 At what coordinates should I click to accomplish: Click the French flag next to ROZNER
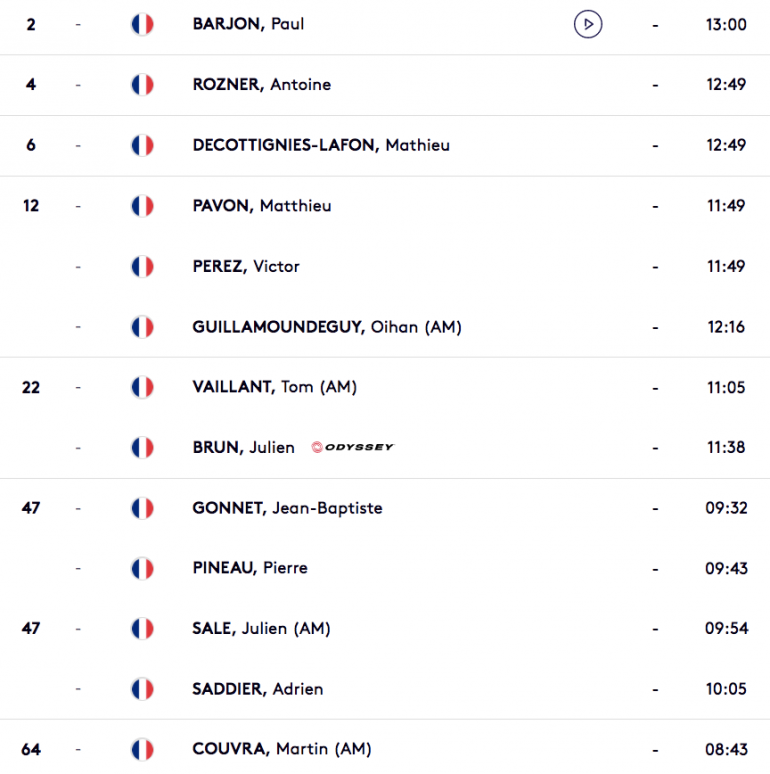tap(142, 84)
